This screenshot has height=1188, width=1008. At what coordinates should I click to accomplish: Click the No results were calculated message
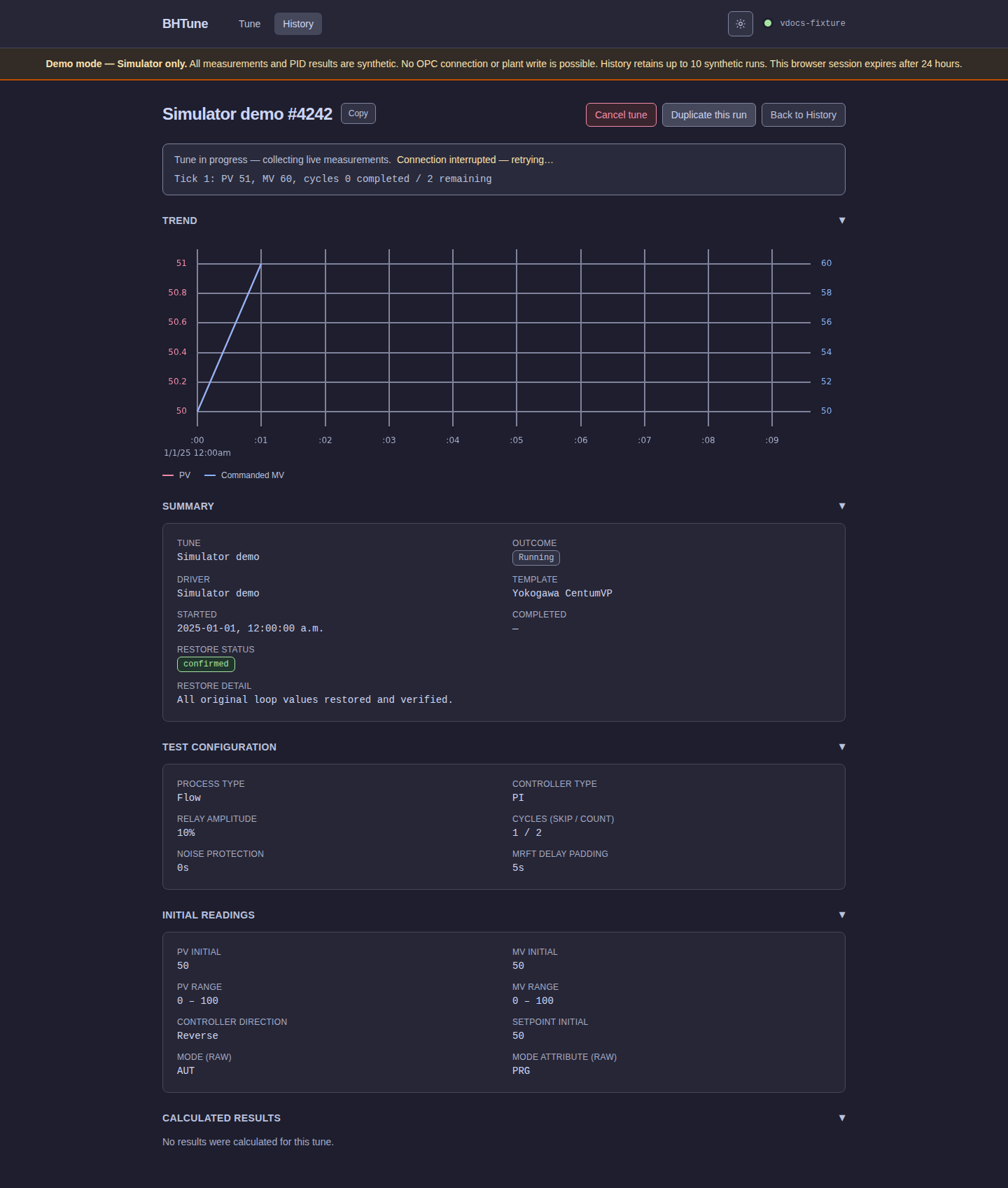pyautogui.click(x=248, y=1142)
